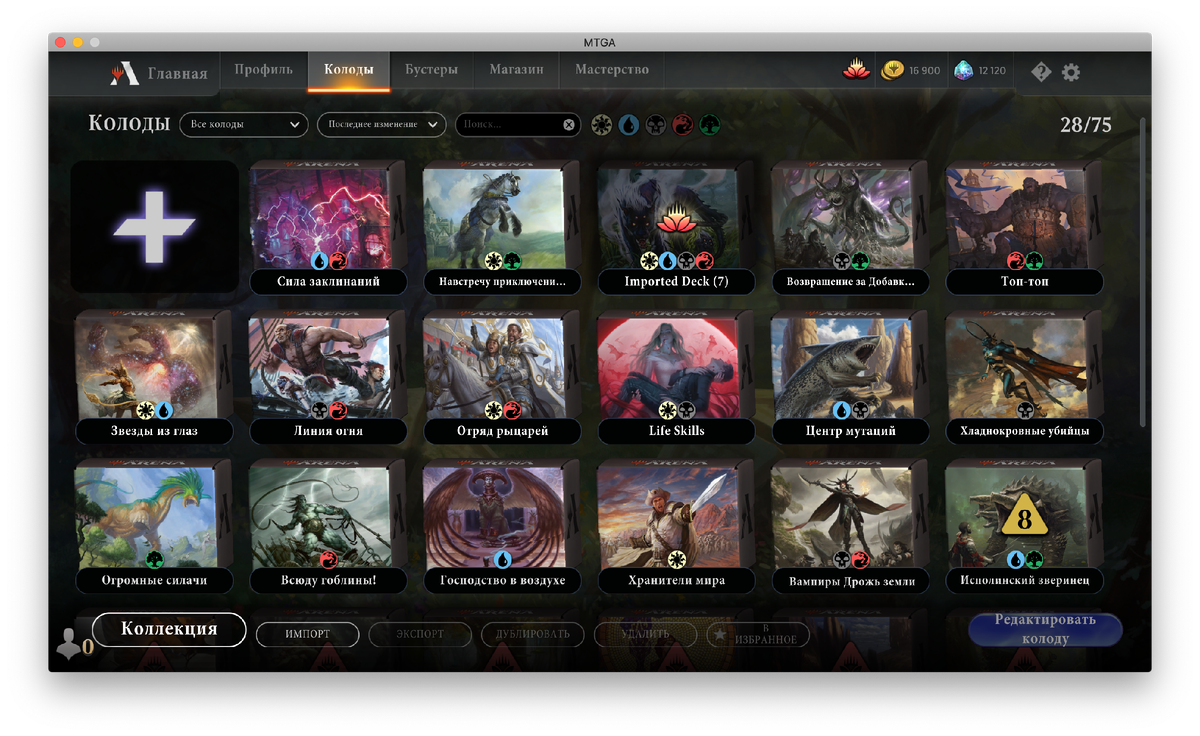Image resolution: width=1200 pixels, height=736 pixels.
Task: Select the Линия огня deck
Action: click(328, 377)
